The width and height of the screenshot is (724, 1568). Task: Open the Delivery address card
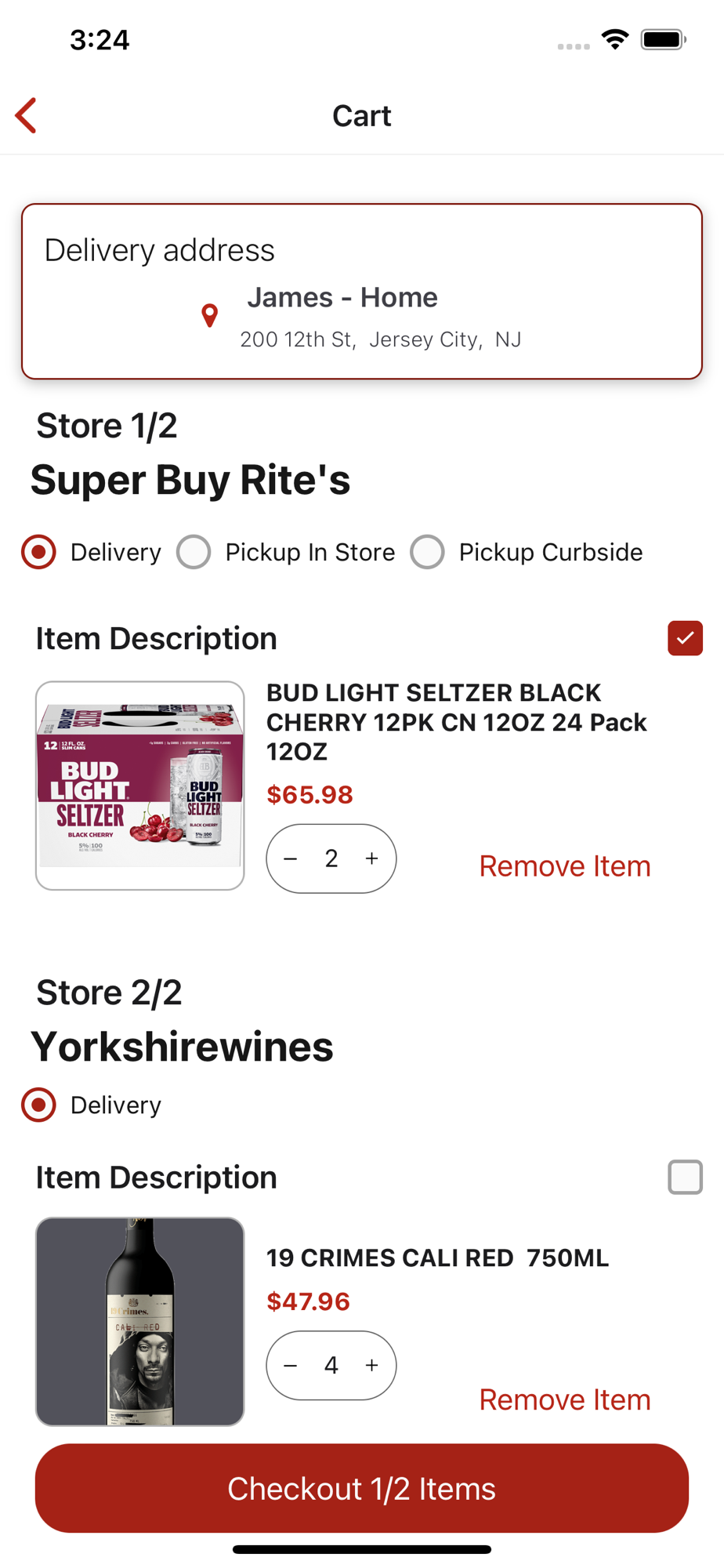coord(361,291)
